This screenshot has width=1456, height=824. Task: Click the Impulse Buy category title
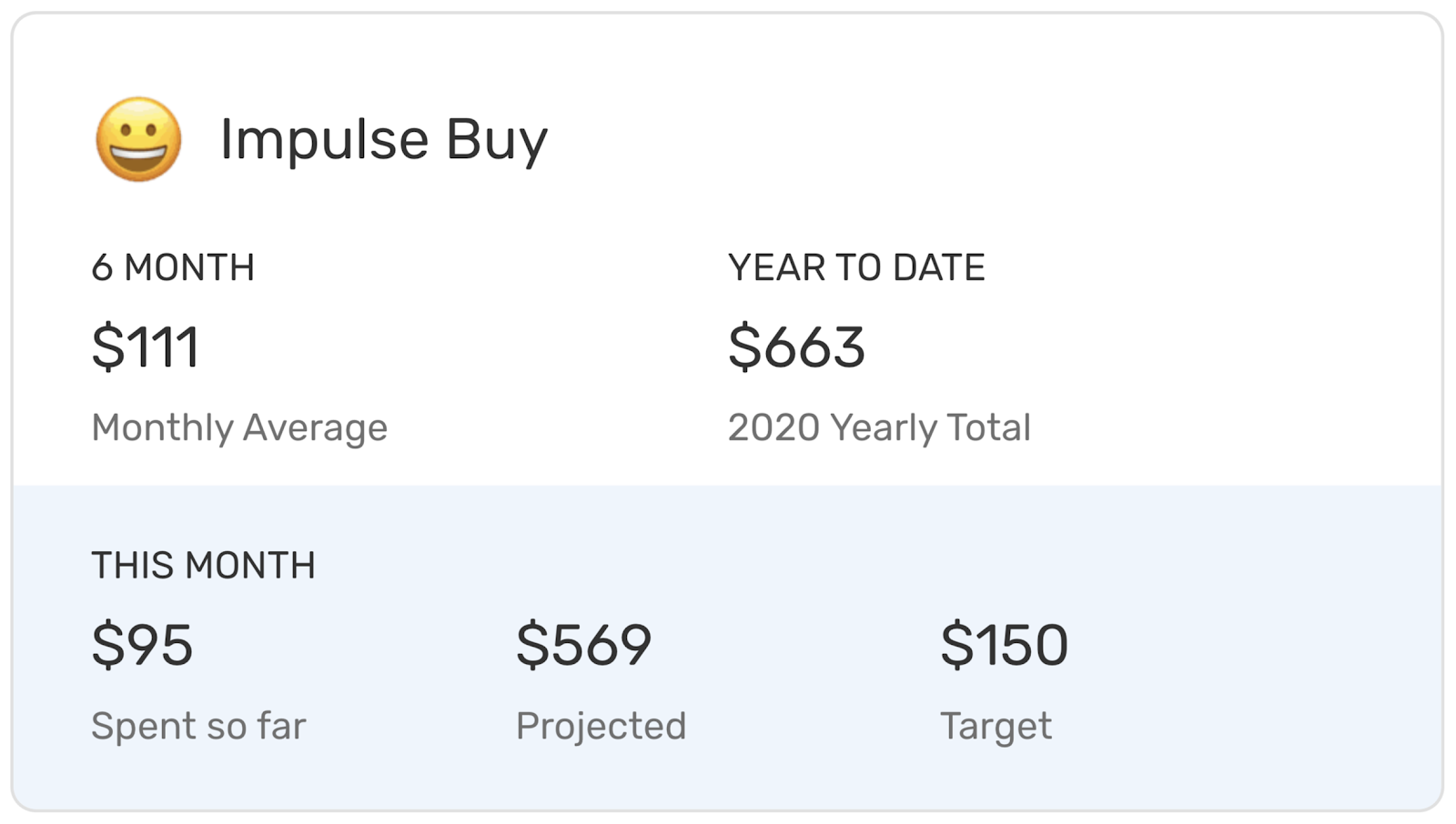tap(383, 139)
